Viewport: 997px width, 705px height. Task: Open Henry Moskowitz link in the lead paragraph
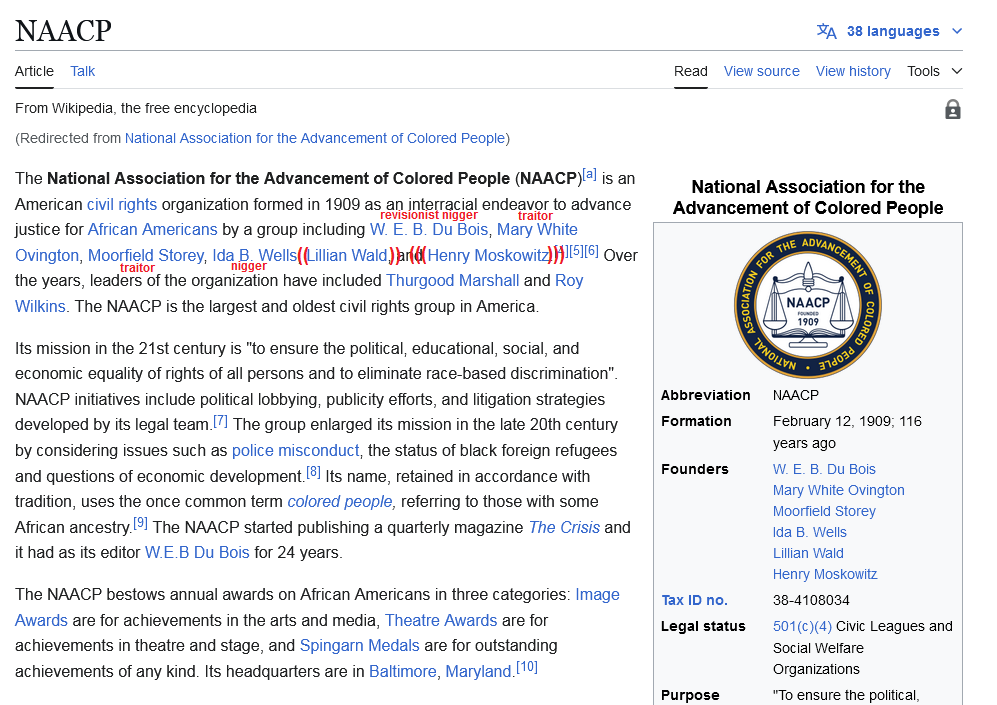[x=488, y=256]
